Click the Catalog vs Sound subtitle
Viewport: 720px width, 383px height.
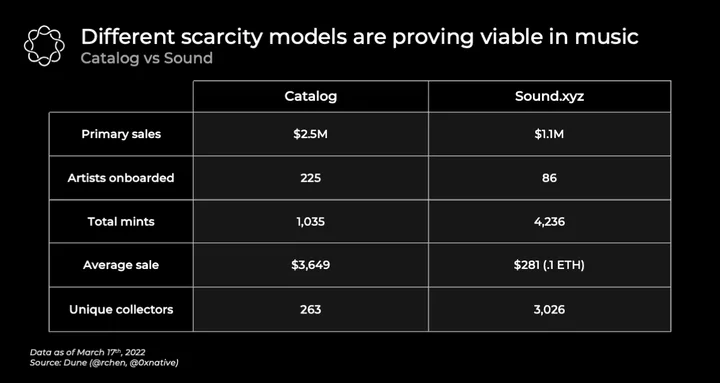[147, 58]
